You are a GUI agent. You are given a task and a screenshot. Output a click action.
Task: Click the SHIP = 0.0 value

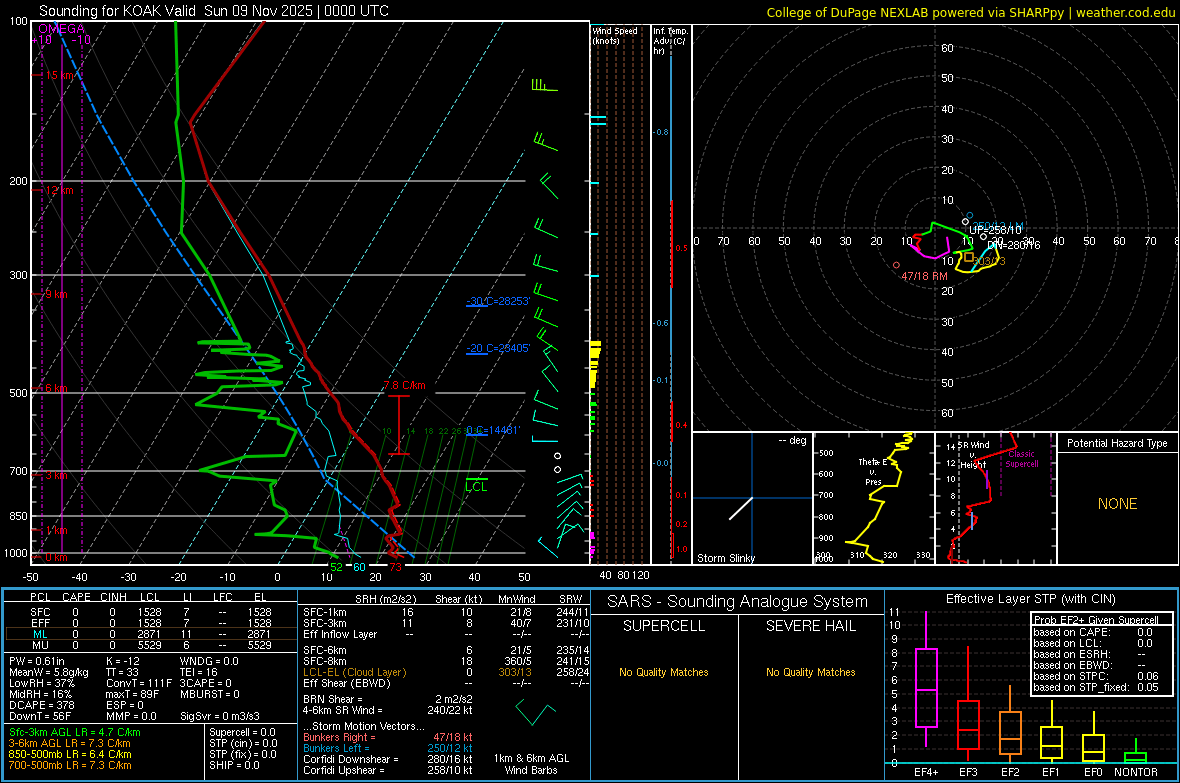[234, 765]
